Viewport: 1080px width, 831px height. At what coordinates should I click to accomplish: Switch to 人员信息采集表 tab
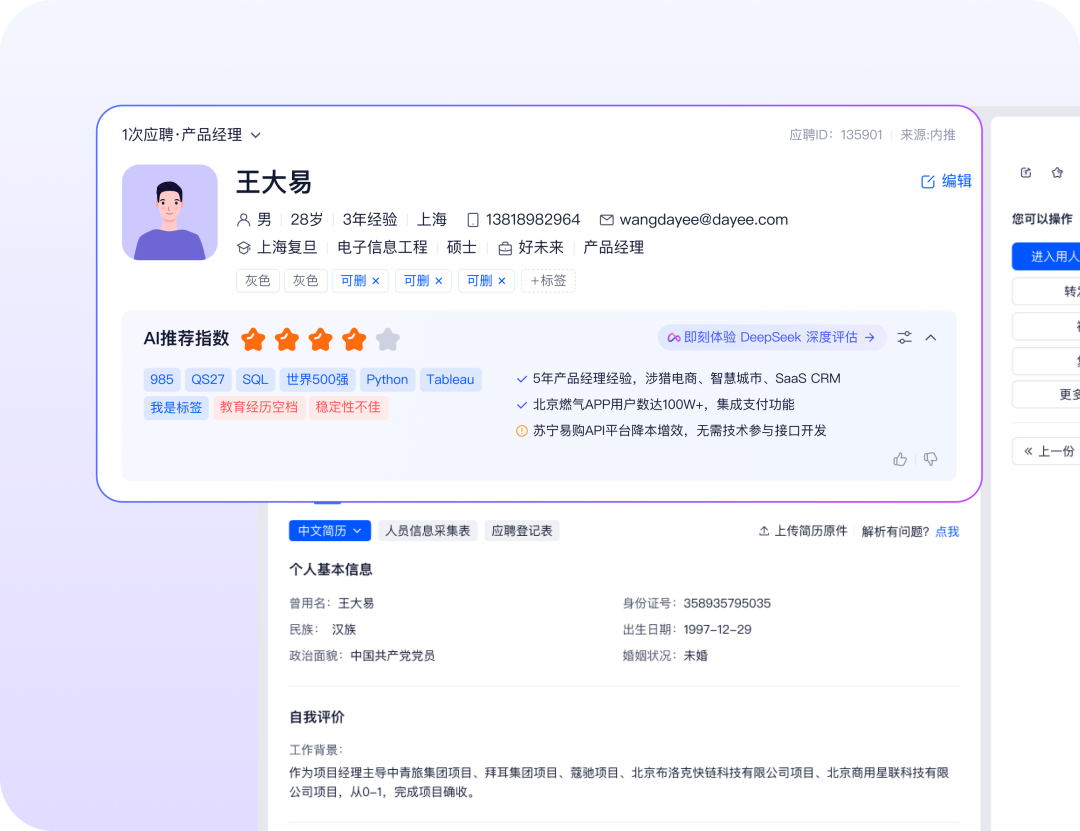point(427,531)
